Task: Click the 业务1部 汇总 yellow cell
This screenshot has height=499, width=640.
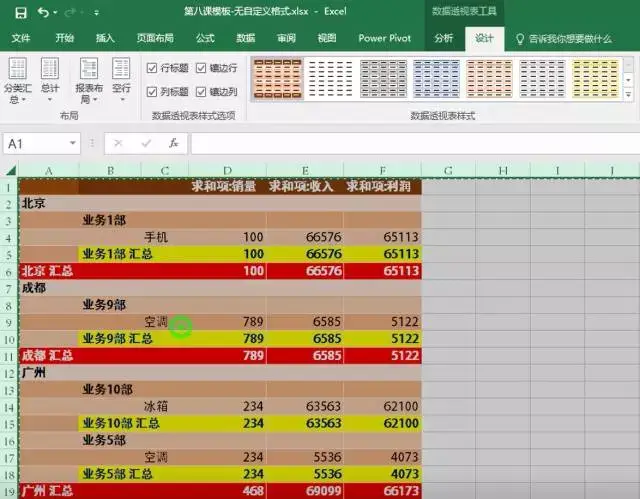Action: click(x=118, y=254)
